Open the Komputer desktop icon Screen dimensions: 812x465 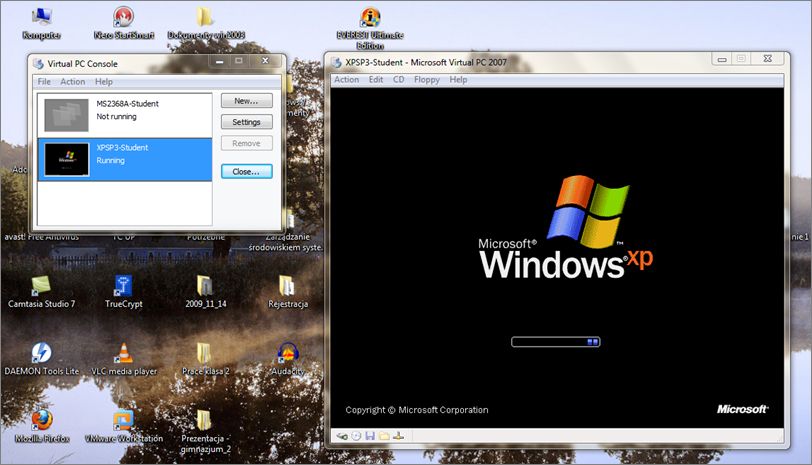pos(41,23)
